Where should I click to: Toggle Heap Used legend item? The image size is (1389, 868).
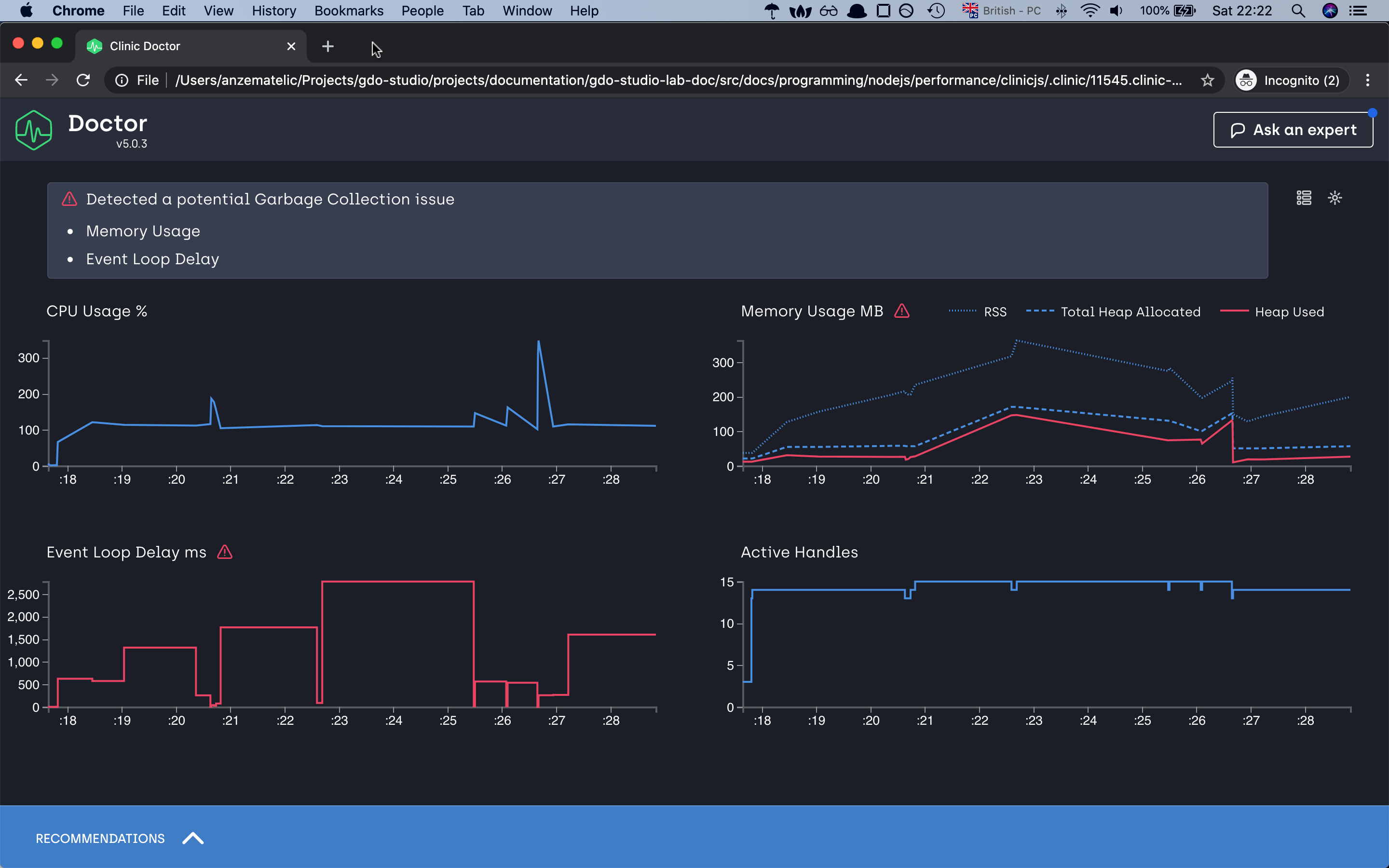click(x=1289, y=312)
